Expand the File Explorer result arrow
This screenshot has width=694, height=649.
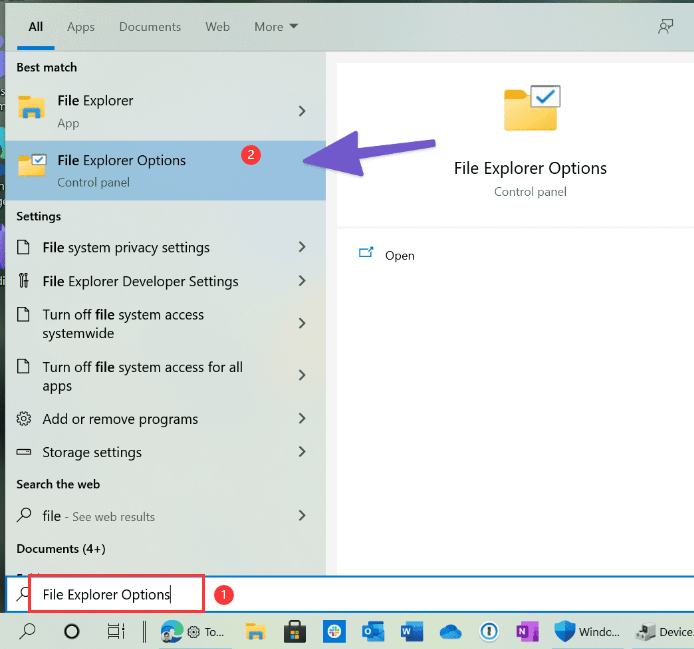point(302,111)
